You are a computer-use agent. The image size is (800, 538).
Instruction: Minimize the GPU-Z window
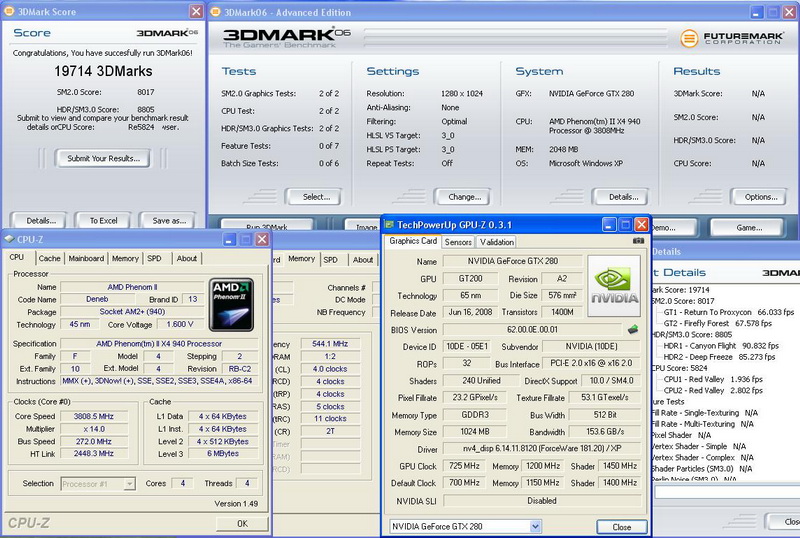click(x=609, y=225)
